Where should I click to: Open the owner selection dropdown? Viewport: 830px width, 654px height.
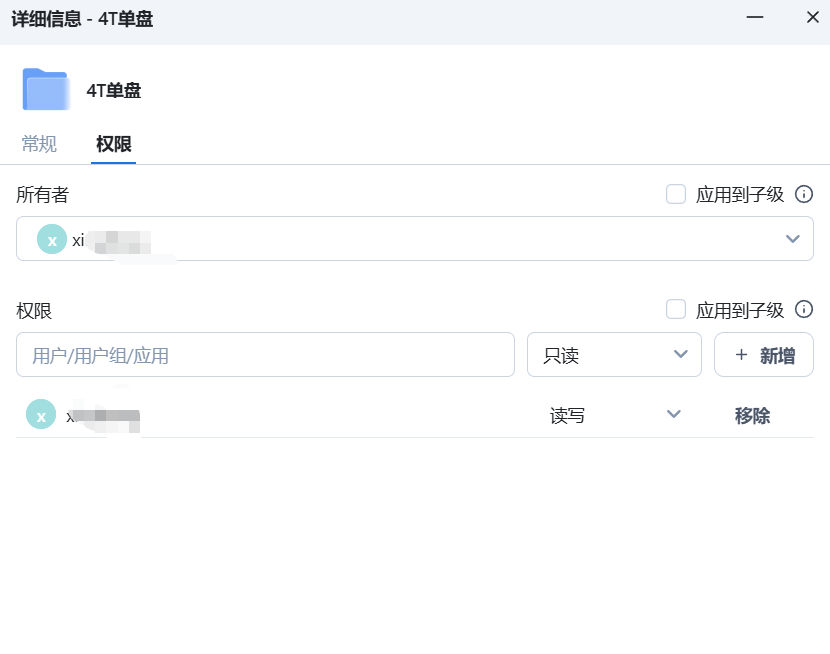pyautogui.click(x=793, y=239)
